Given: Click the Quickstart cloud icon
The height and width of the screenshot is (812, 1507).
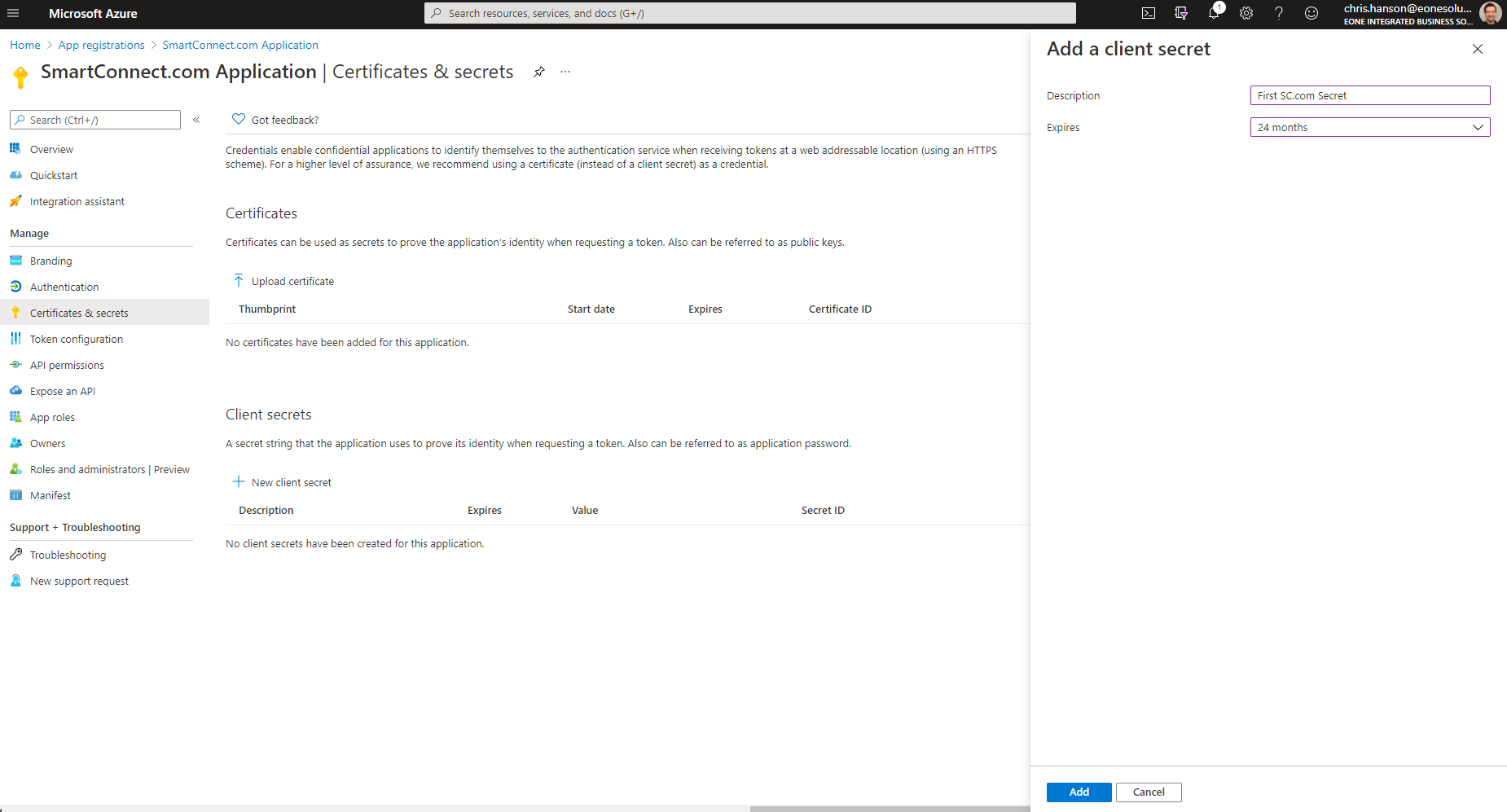Looking at the screenshot, I should point(15,175).
